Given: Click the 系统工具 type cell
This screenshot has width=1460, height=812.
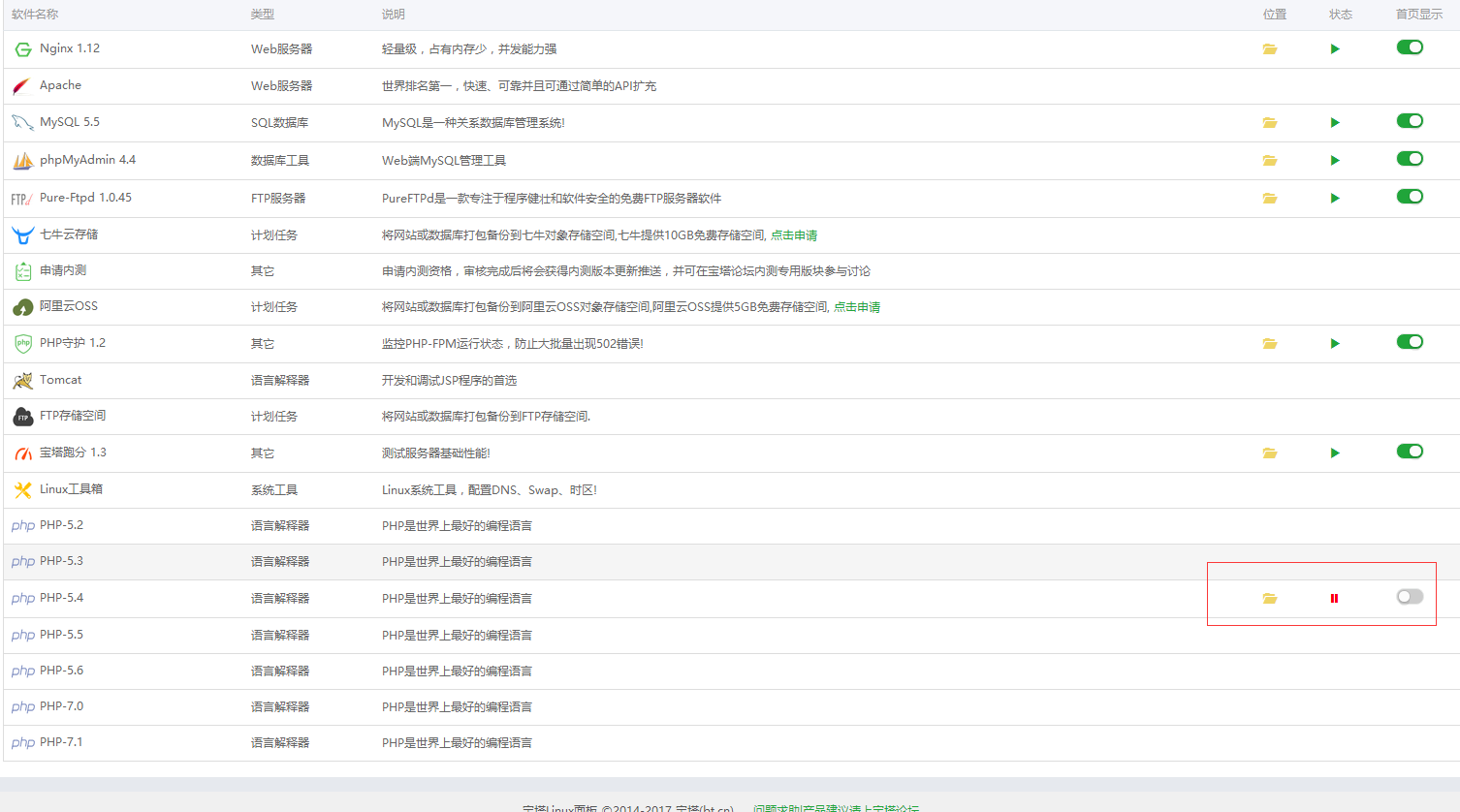Looking at the screenshot, I should tap(274, 490).
